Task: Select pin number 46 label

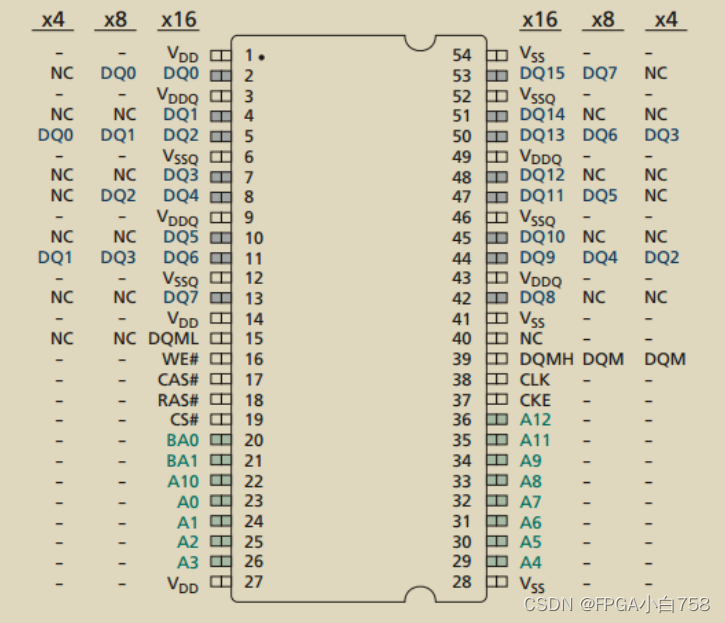Action: (x=461, y=217)
